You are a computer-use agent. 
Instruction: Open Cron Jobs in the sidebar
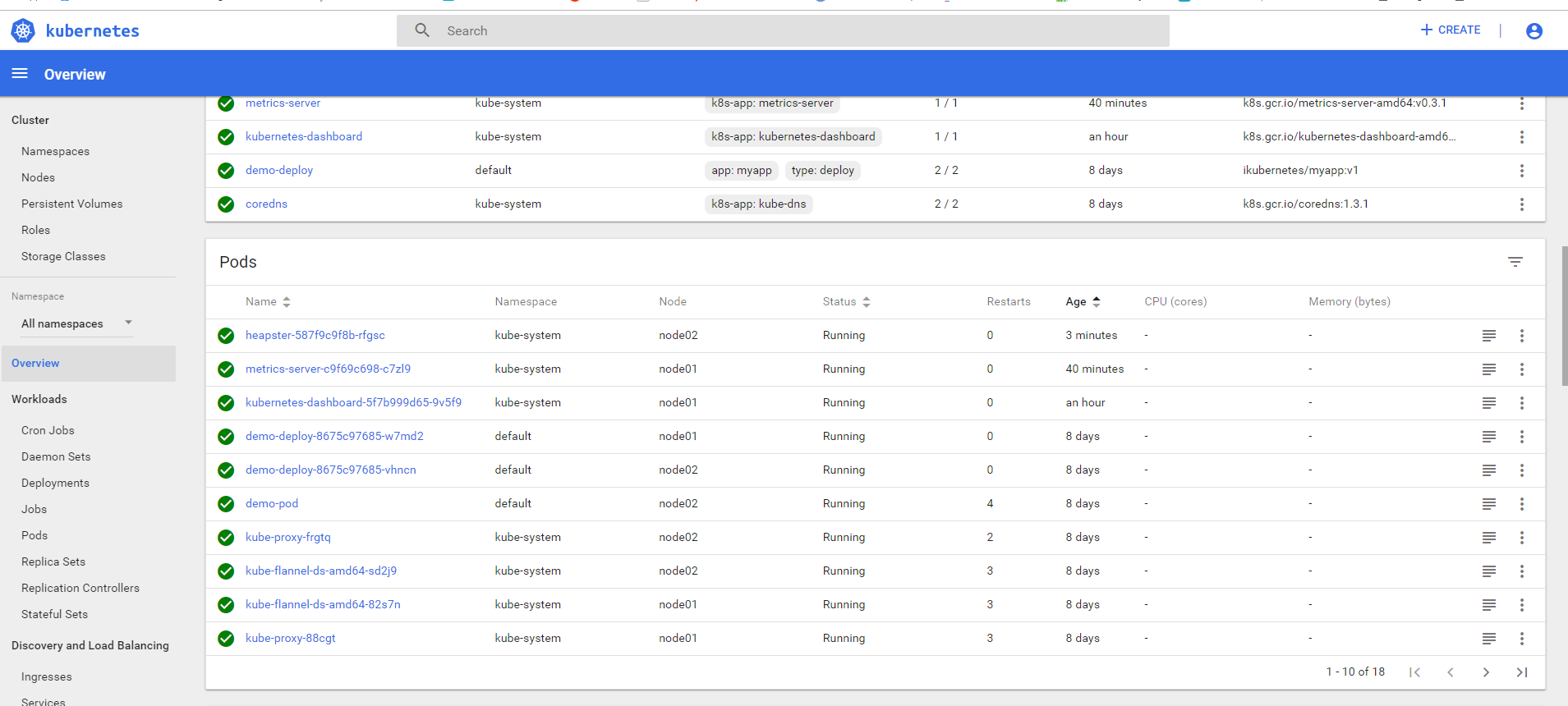pos(48,431)
